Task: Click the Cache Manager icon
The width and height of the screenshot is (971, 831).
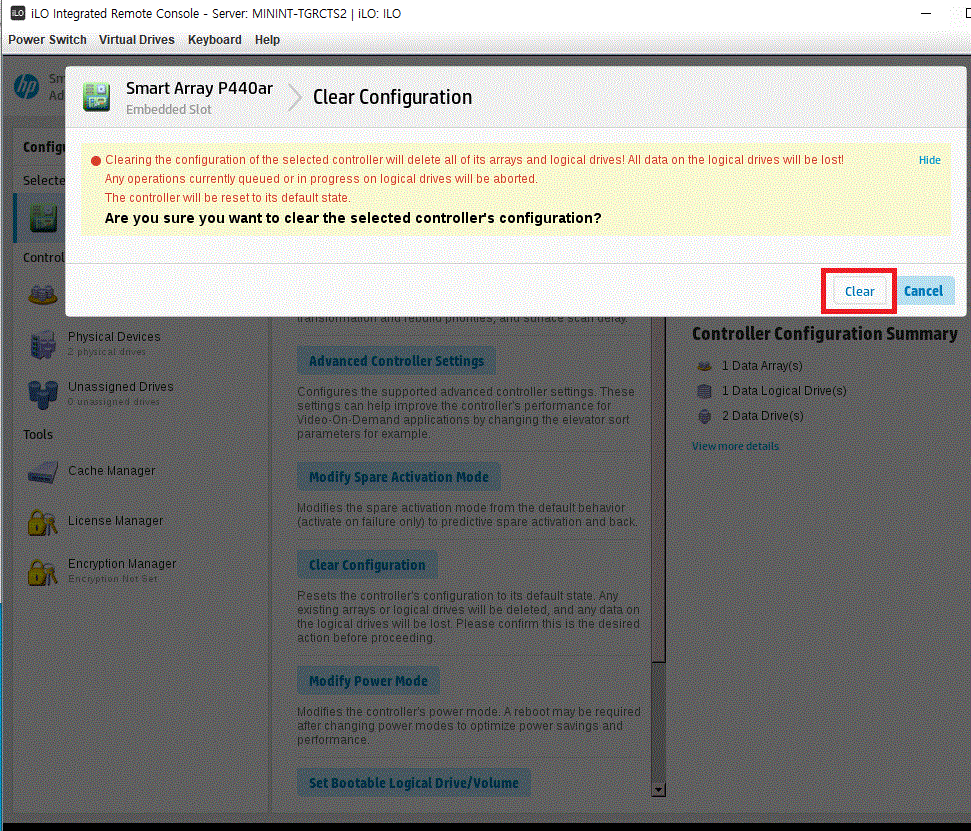Action: coord(43,473)
